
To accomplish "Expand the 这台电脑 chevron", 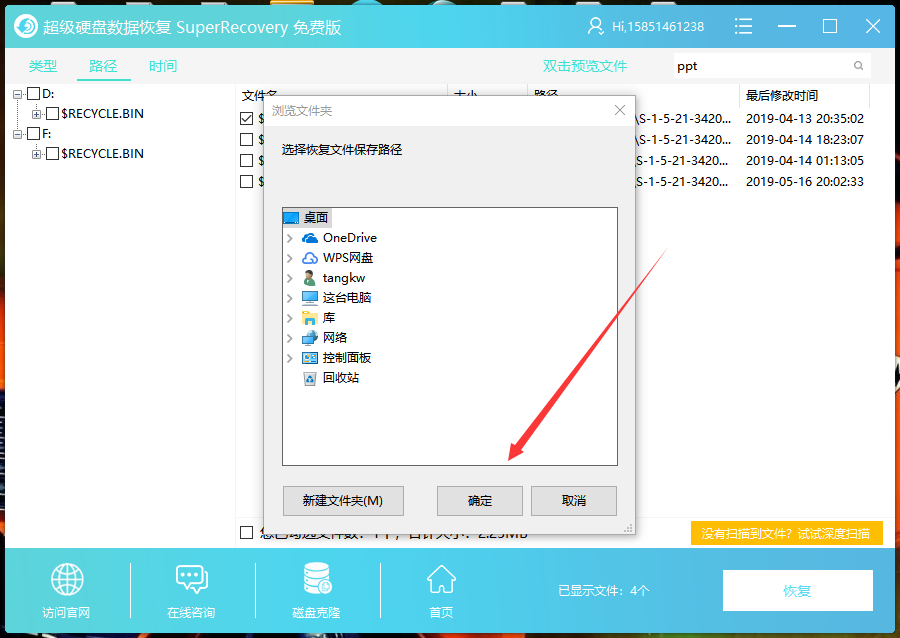I will [290, 298].
